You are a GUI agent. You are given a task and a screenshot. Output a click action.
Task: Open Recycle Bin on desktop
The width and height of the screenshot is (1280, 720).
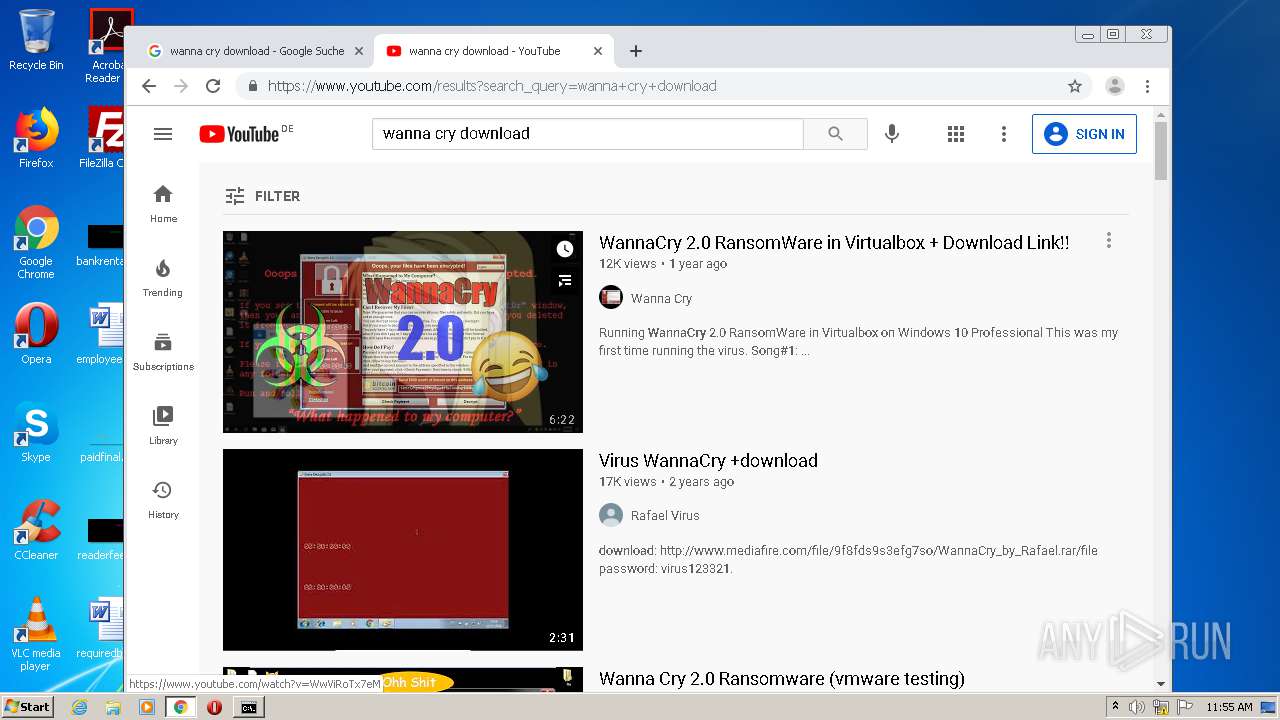pos(36,40)
